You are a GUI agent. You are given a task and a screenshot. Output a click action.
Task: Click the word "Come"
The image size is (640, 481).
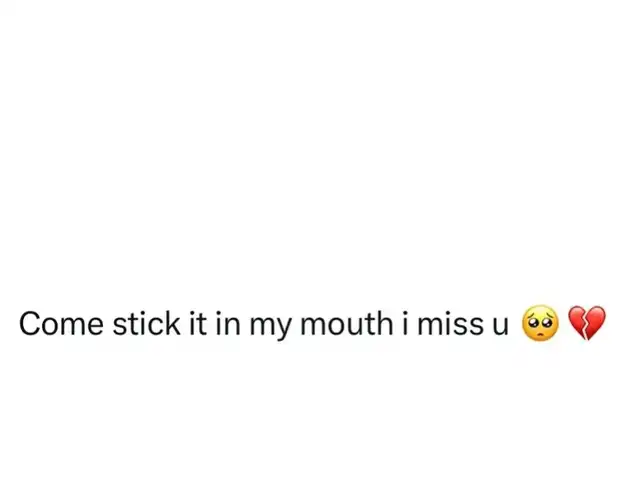tap(61, 324)
